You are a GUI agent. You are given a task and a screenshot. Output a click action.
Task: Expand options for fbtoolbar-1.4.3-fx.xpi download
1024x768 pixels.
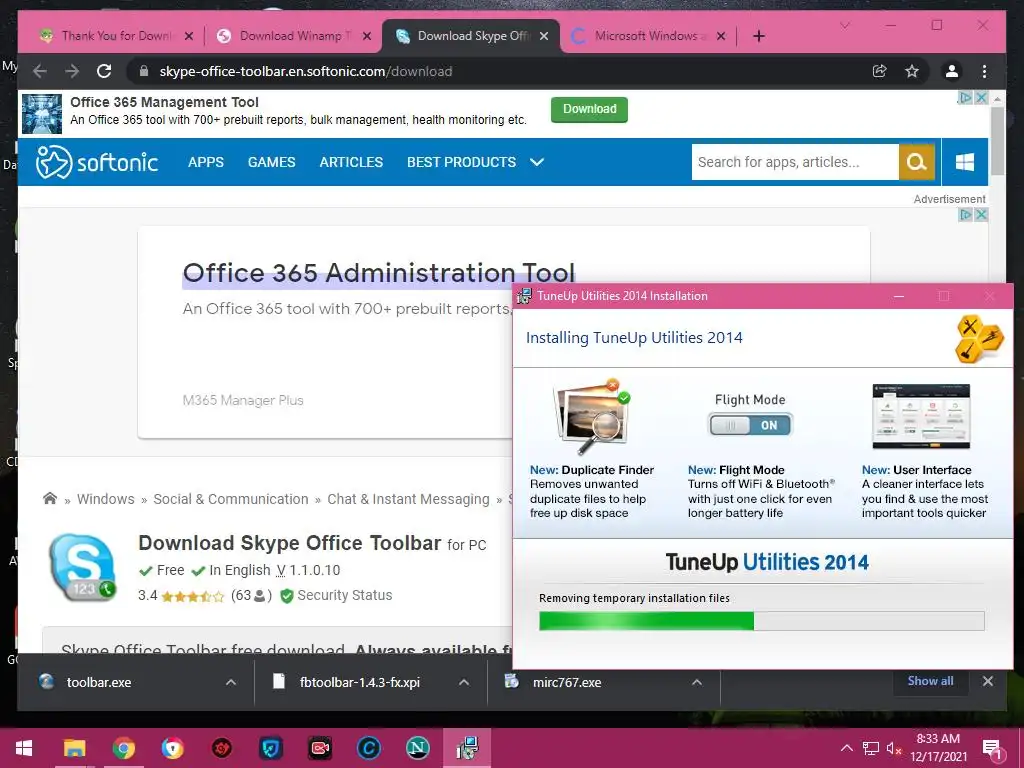pyautogui.click(x=464, y=682)
